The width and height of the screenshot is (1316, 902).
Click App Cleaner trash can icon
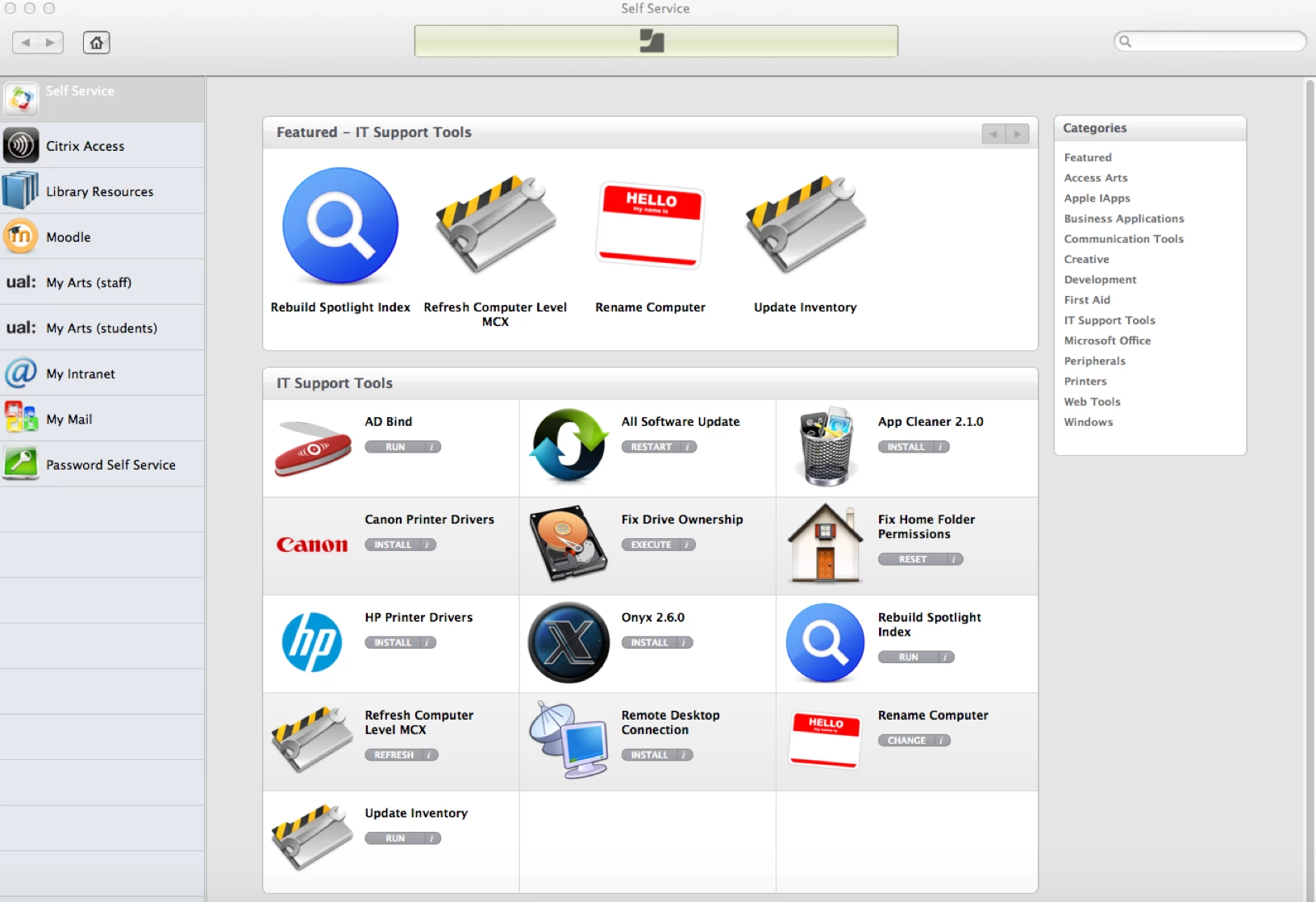pos(826,446)
